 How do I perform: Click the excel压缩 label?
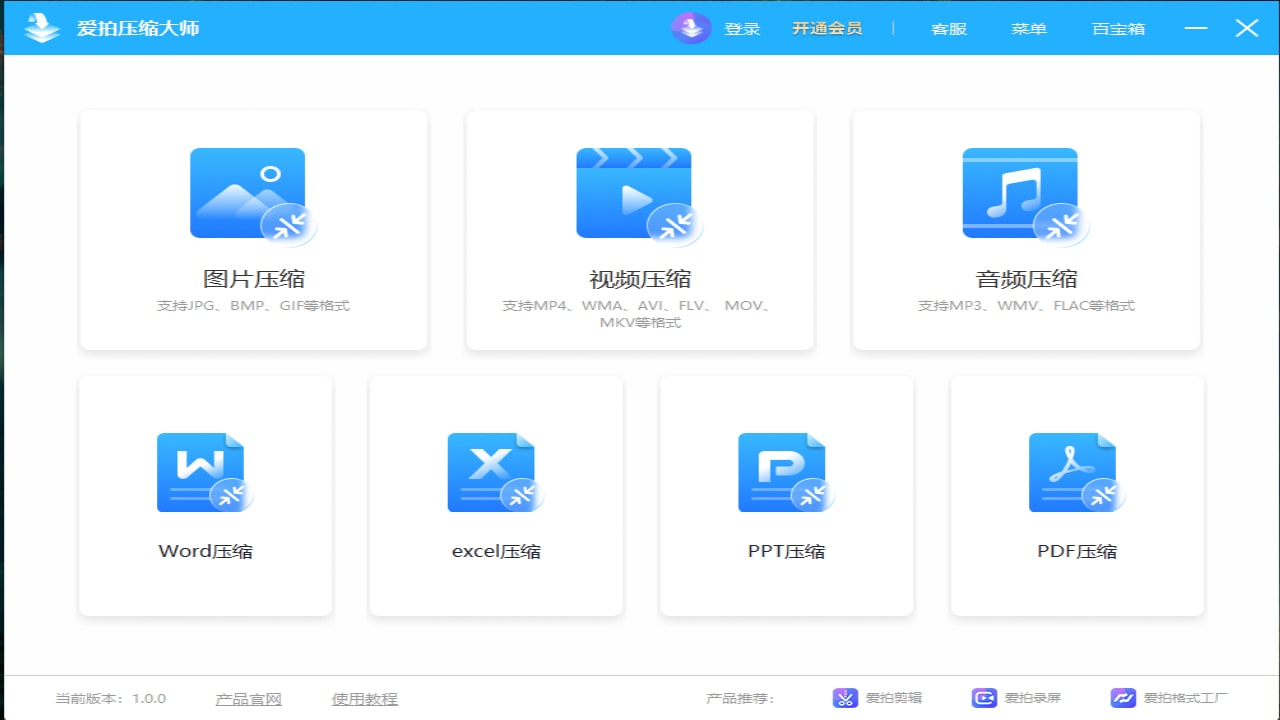tap(496, 551)
